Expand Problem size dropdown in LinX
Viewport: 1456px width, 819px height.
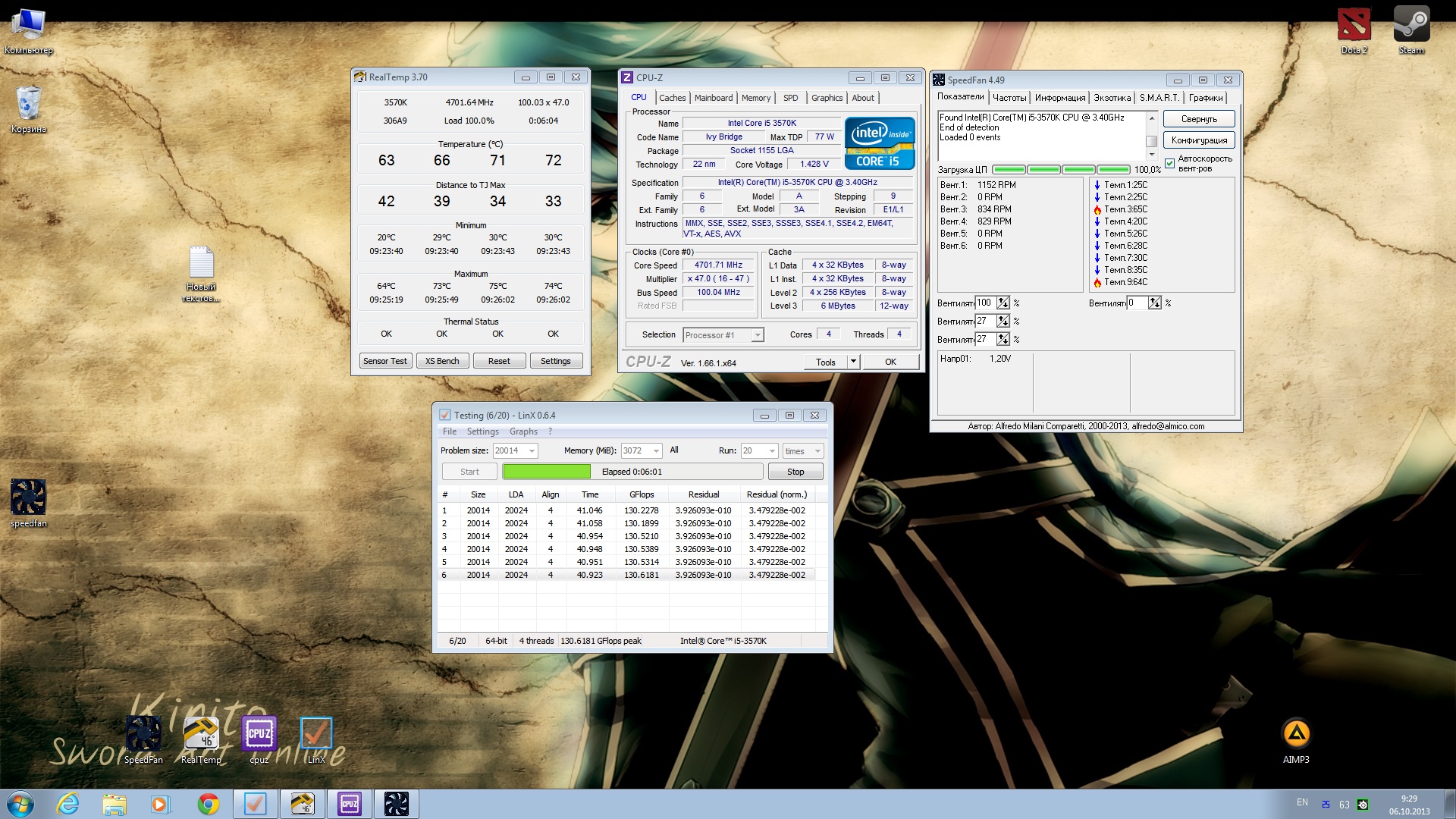[532, 451]
